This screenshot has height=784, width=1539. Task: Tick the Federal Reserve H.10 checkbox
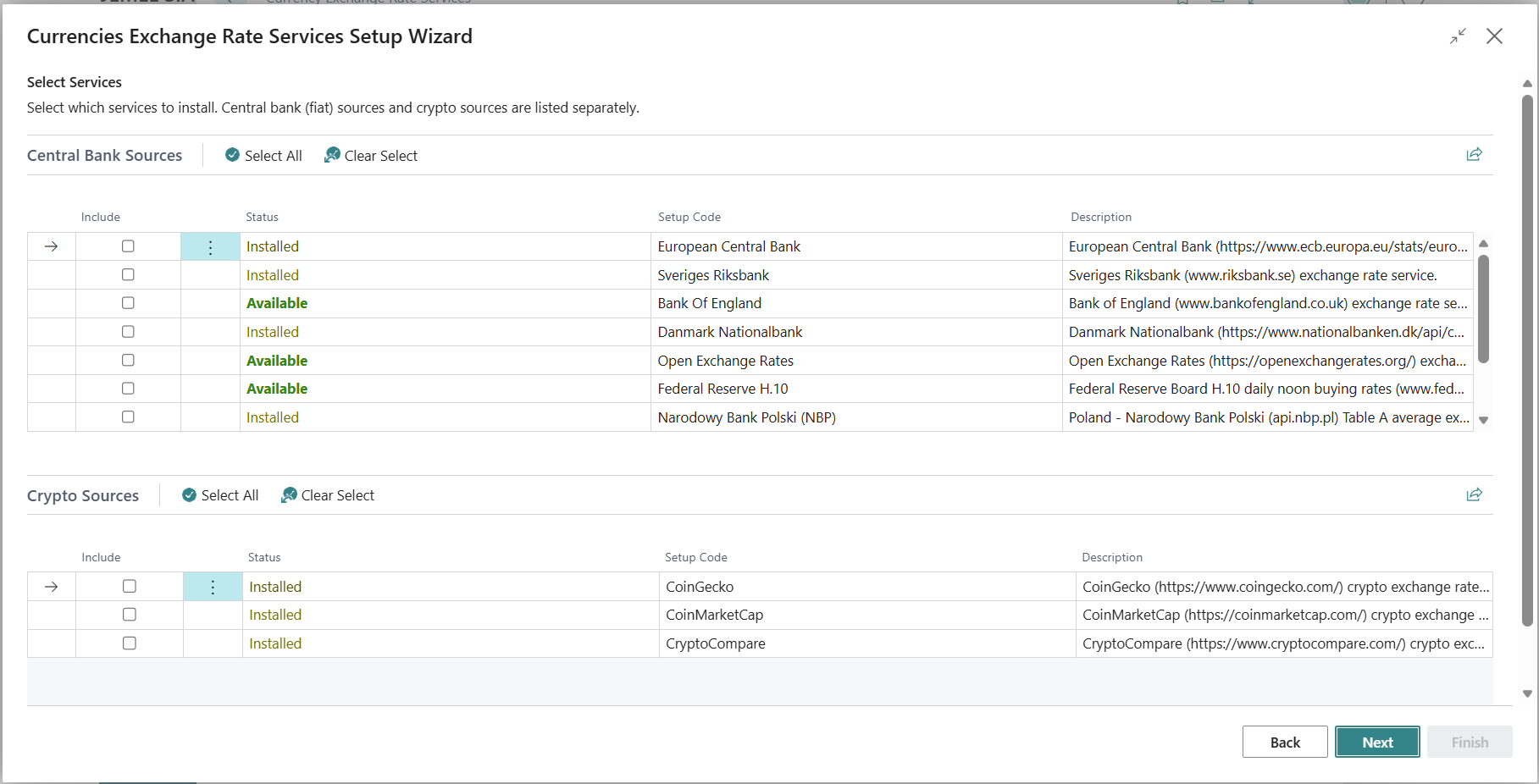128,389
